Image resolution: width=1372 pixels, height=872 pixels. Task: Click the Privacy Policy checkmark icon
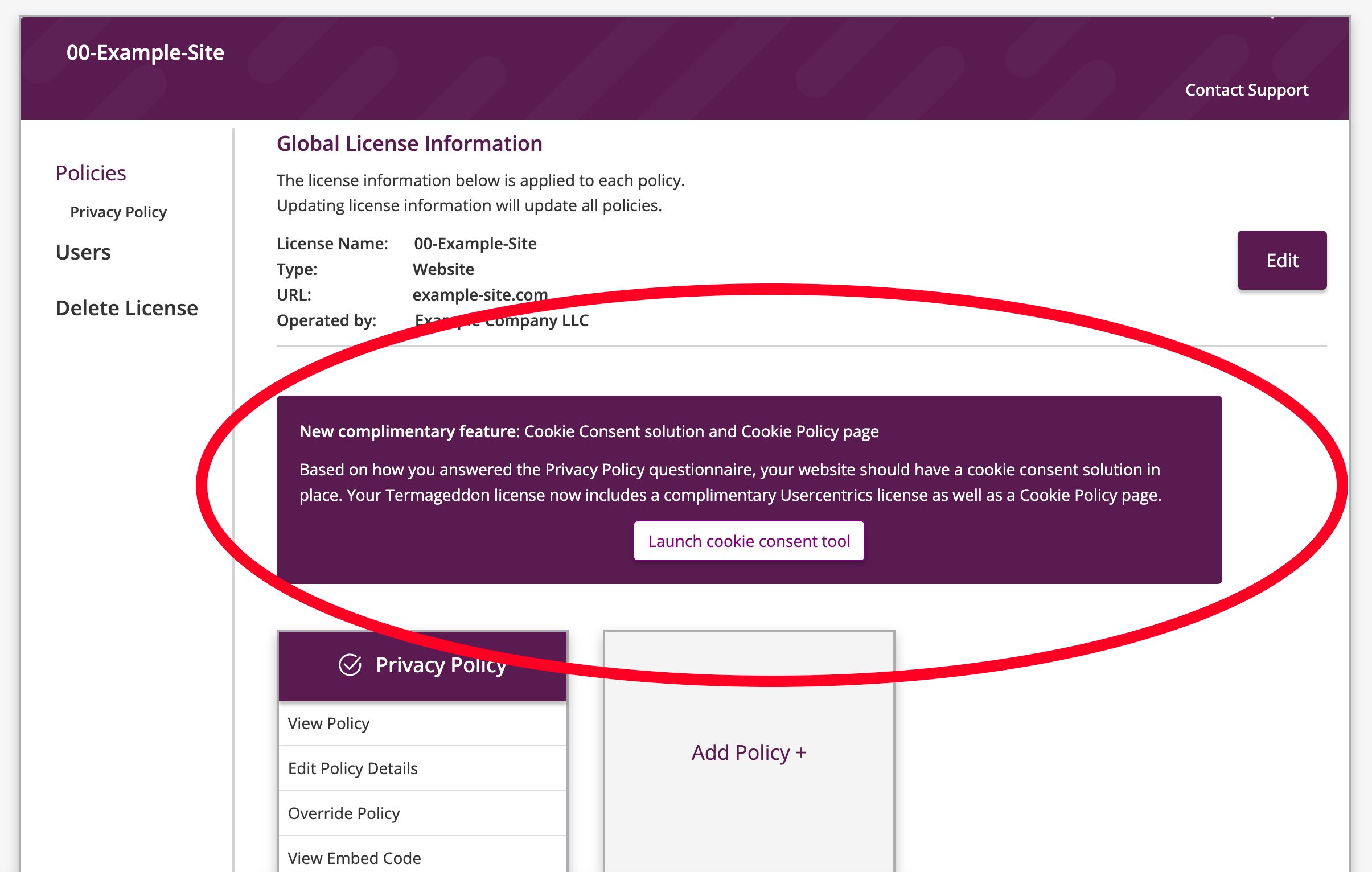pos(350,665)
